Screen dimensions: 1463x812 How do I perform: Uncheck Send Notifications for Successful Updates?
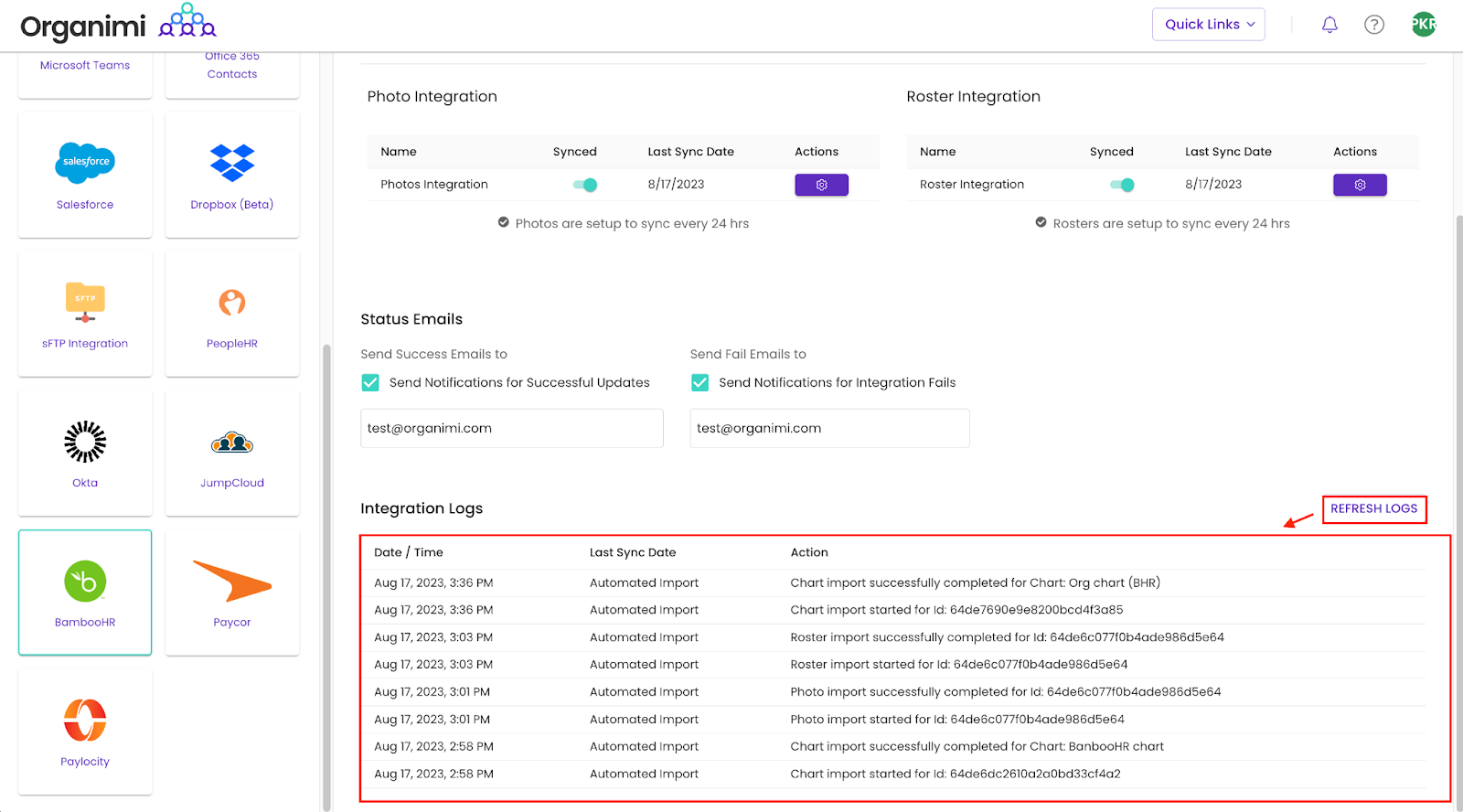point(370,382)
